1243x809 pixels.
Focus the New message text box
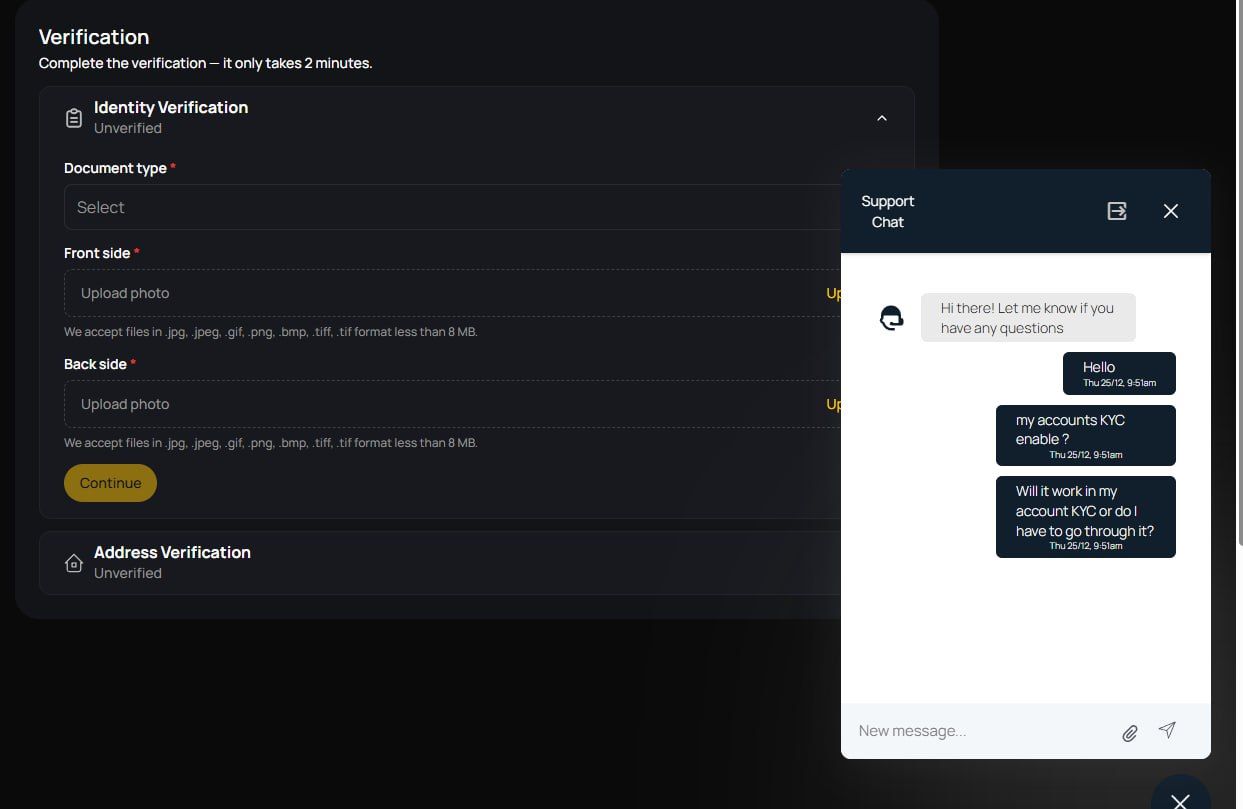(x=980, y=731)
